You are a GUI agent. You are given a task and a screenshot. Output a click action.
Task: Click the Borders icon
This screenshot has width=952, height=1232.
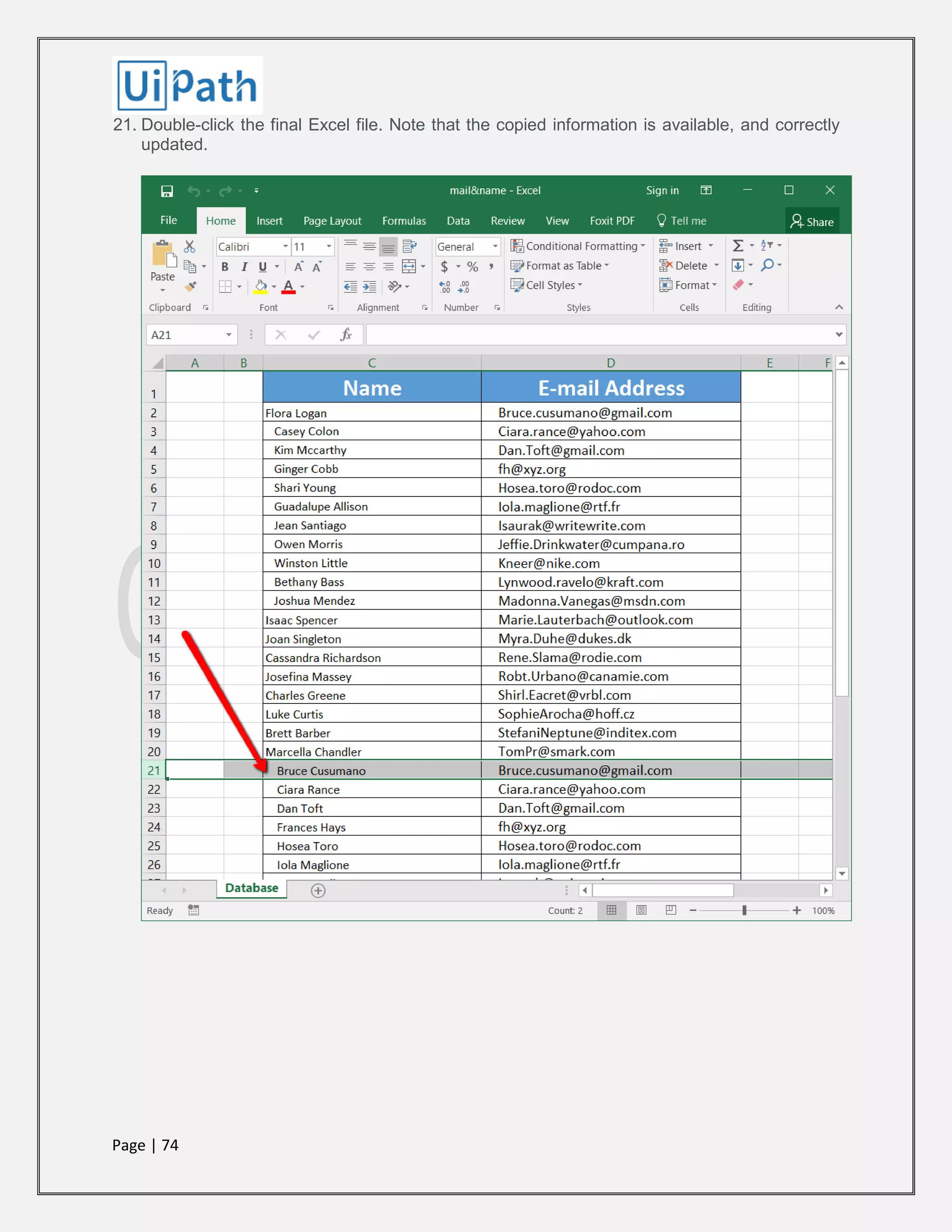coord(225,286)
